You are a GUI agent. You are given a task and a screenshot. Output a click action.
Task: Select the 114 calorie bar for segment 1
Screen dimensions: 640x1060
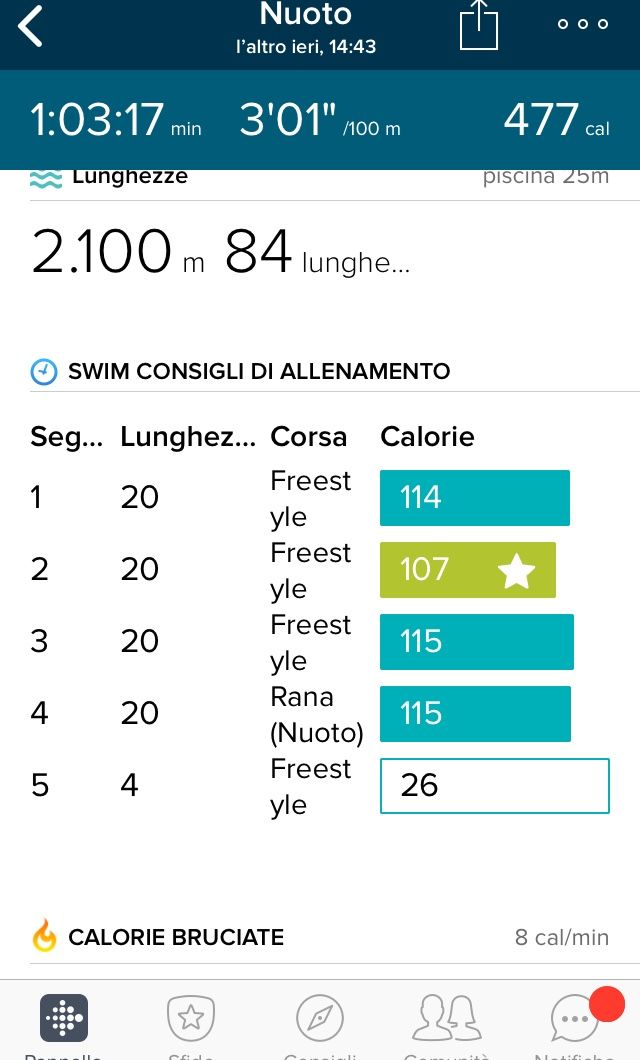[x=474, y=498]
